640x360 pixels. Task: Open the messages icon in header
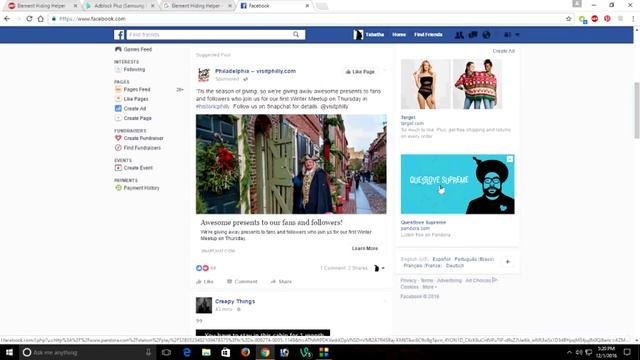pos(473,35)
